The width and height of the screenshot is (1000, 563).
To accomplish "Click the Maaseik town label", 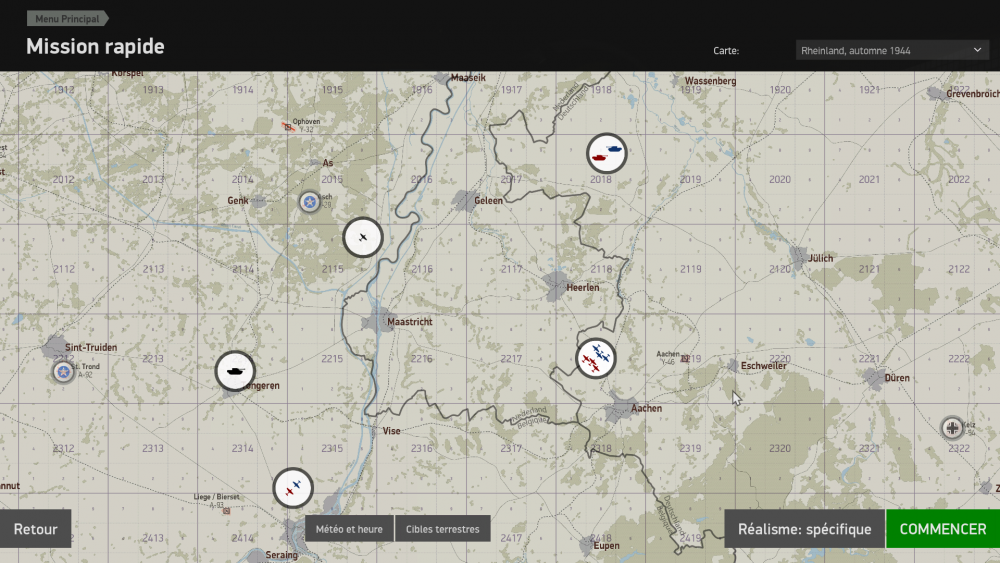I will click(468, 78).
